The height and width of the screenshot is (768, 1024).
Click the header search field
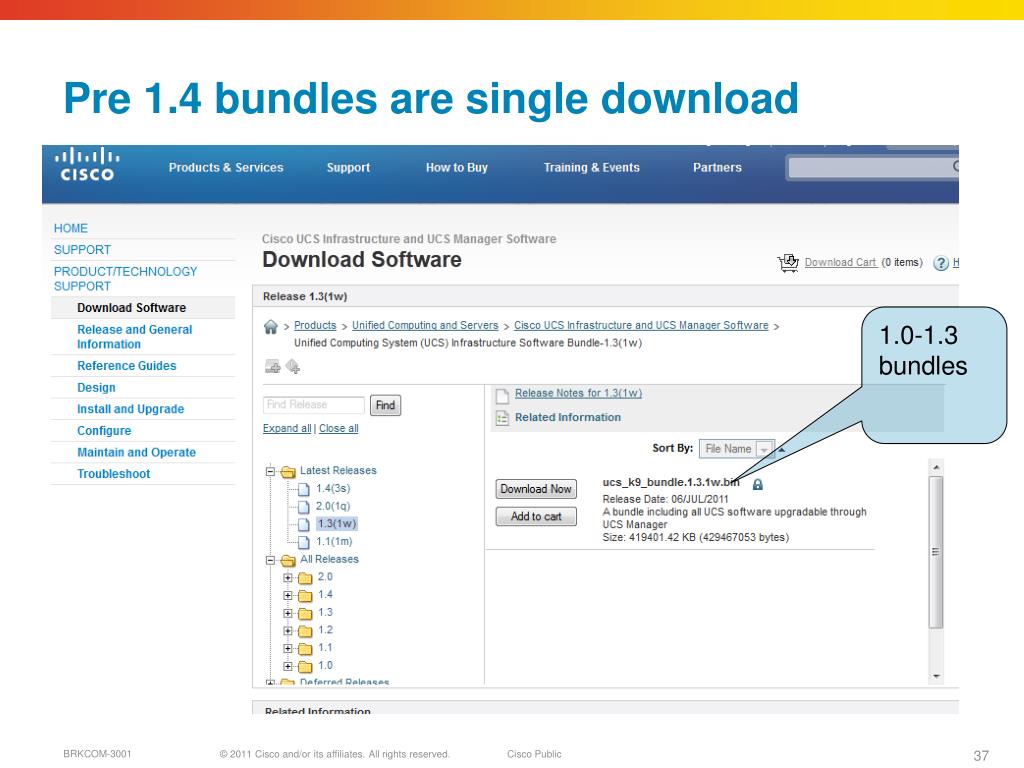tap(873, 167)
